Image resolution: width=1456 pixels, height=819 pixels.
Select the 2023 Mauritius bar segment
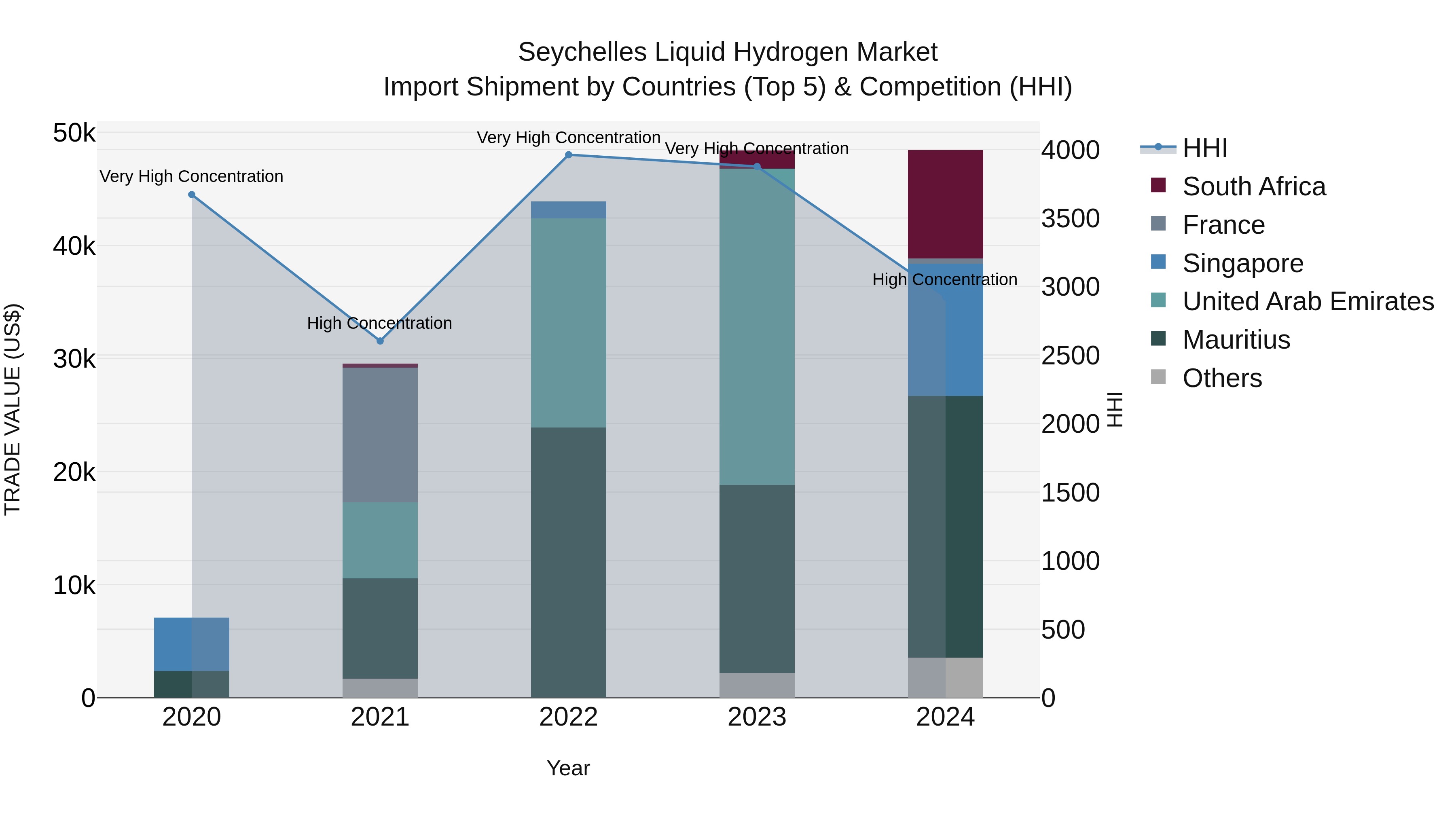758,579
